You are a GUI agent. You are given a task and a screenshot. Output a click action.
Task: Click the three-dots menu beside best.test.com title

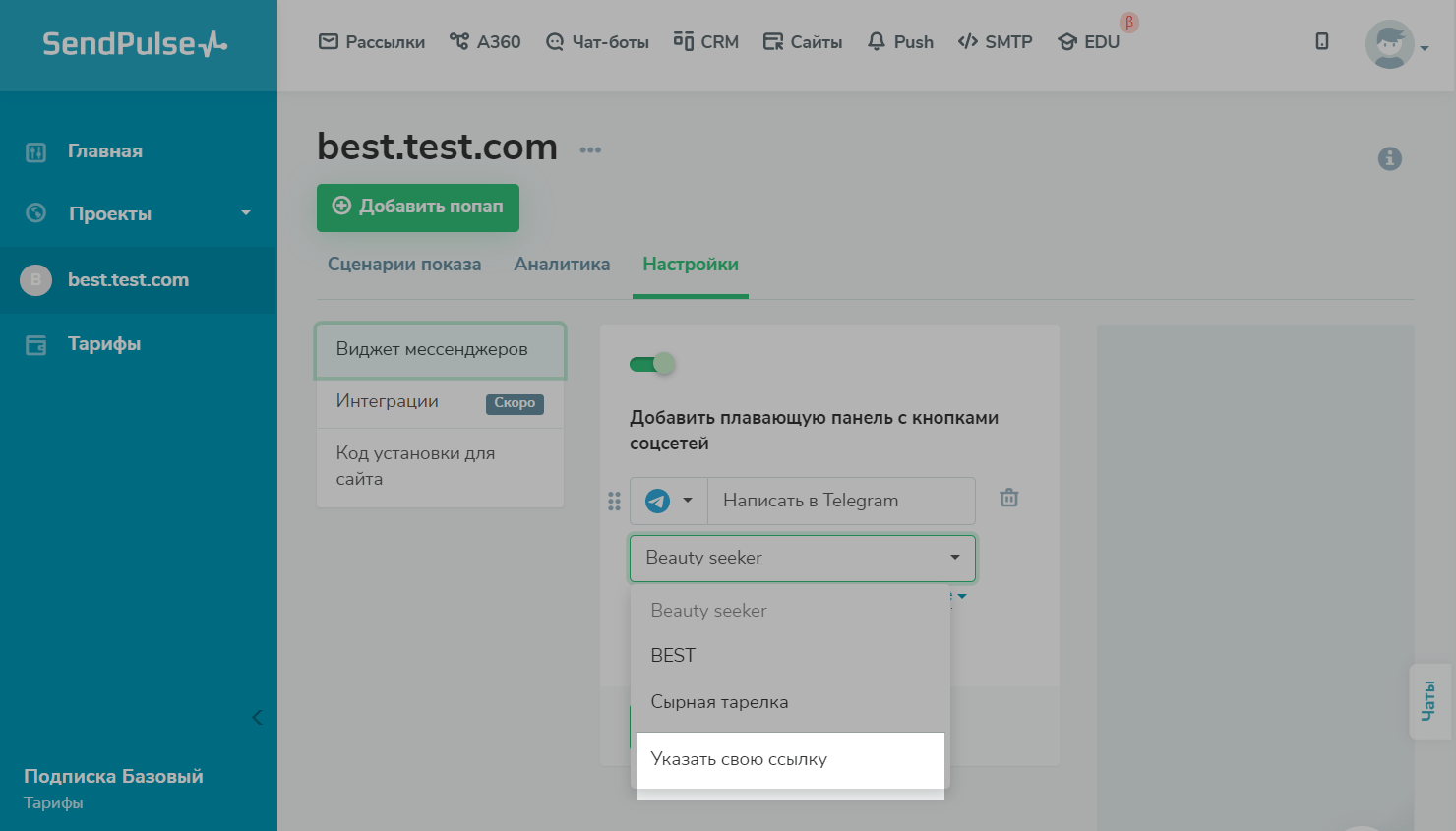(590, 150)
